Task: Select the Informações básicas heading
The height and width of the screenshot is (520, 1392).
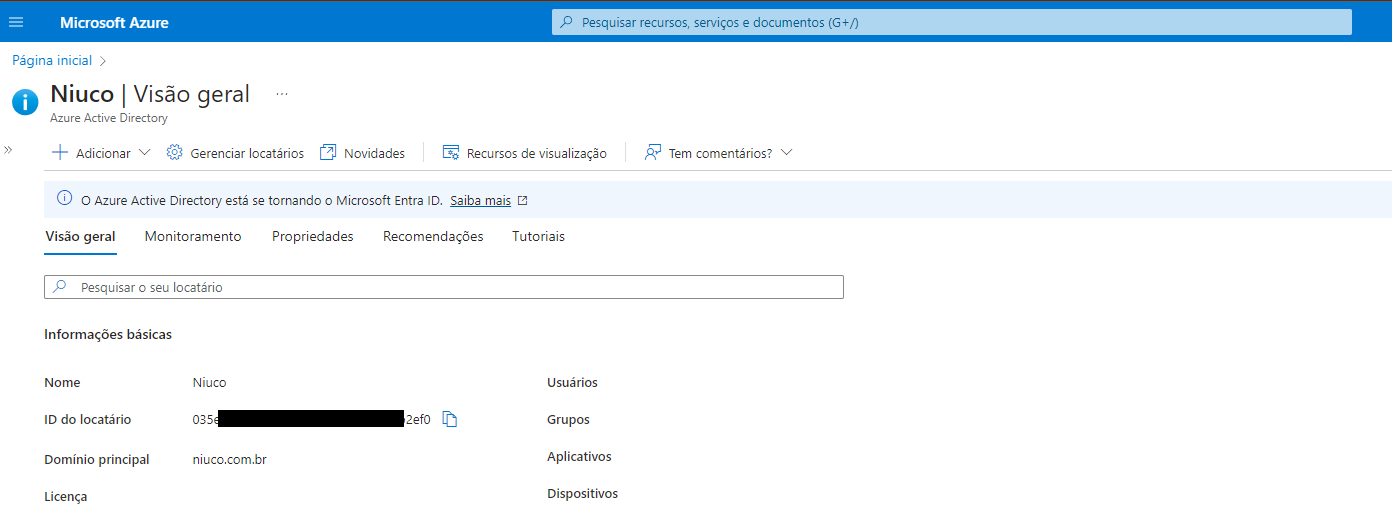Action: [x=108, y=335]
